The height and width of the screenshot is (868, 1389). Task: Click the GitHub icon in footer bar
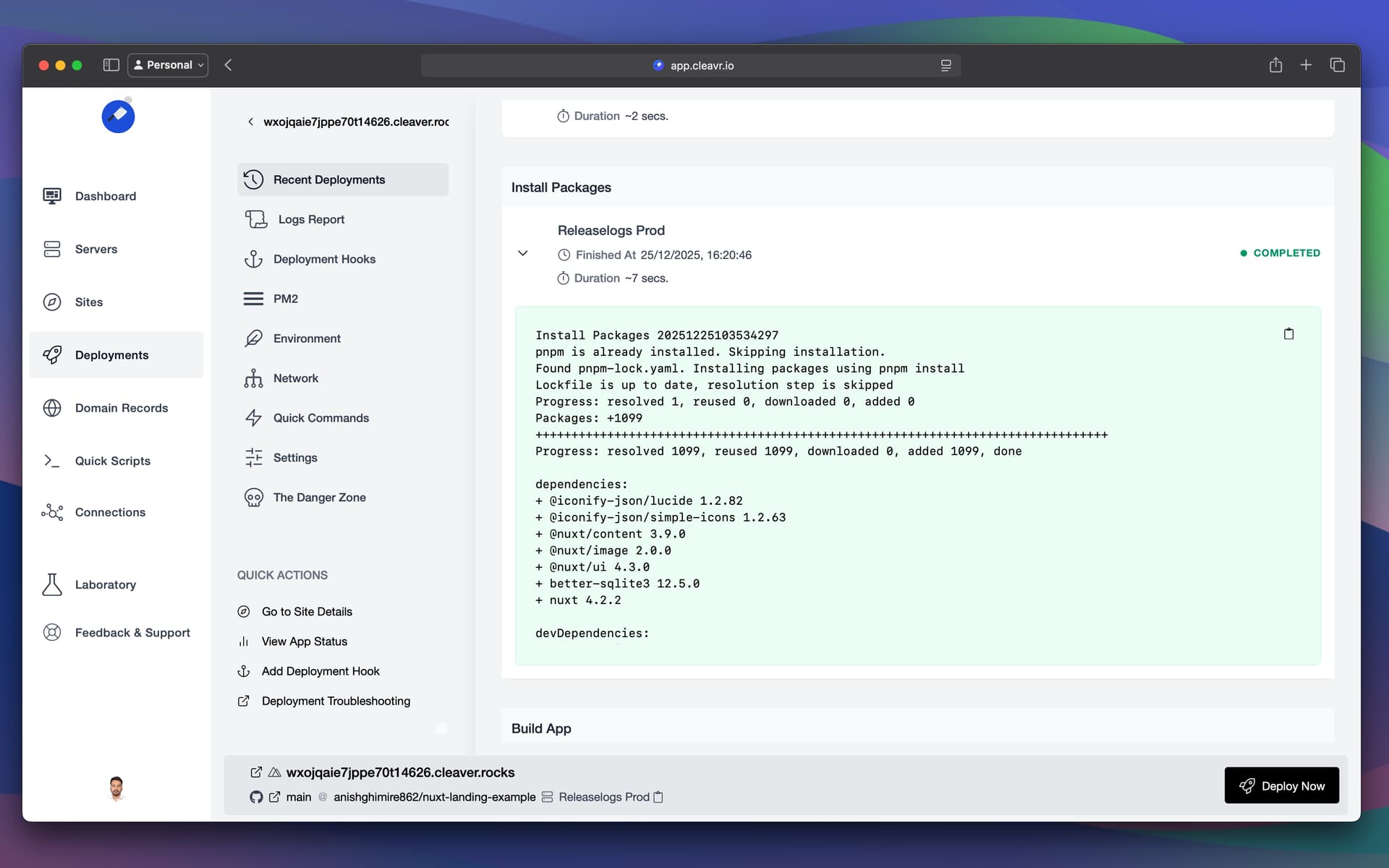click(256, 797)
